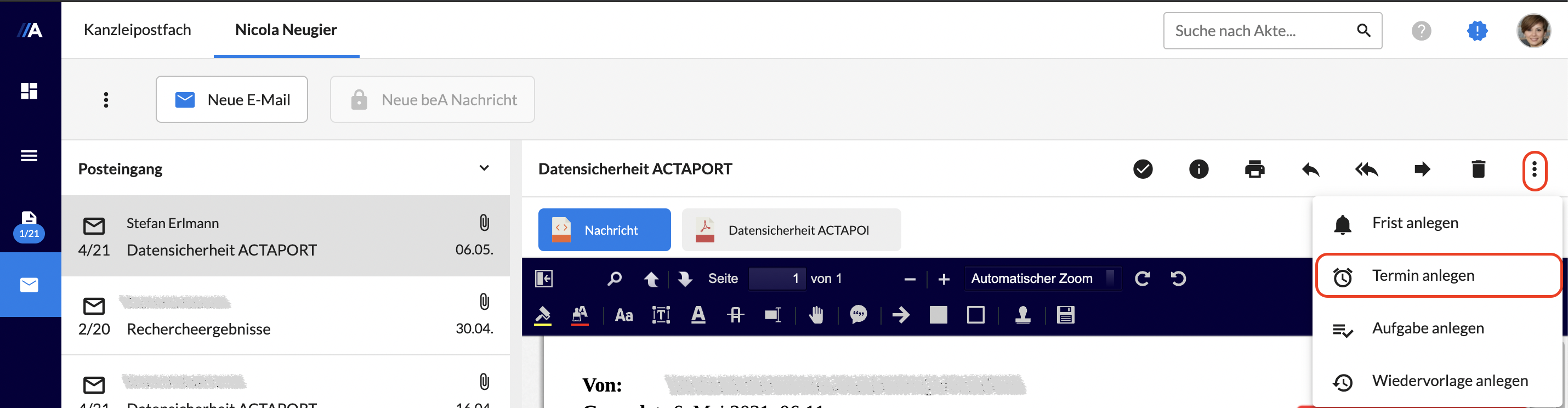Expand the Posteingang folder dropdown
The image size is (1568, 408).
[x=484, y=168]
